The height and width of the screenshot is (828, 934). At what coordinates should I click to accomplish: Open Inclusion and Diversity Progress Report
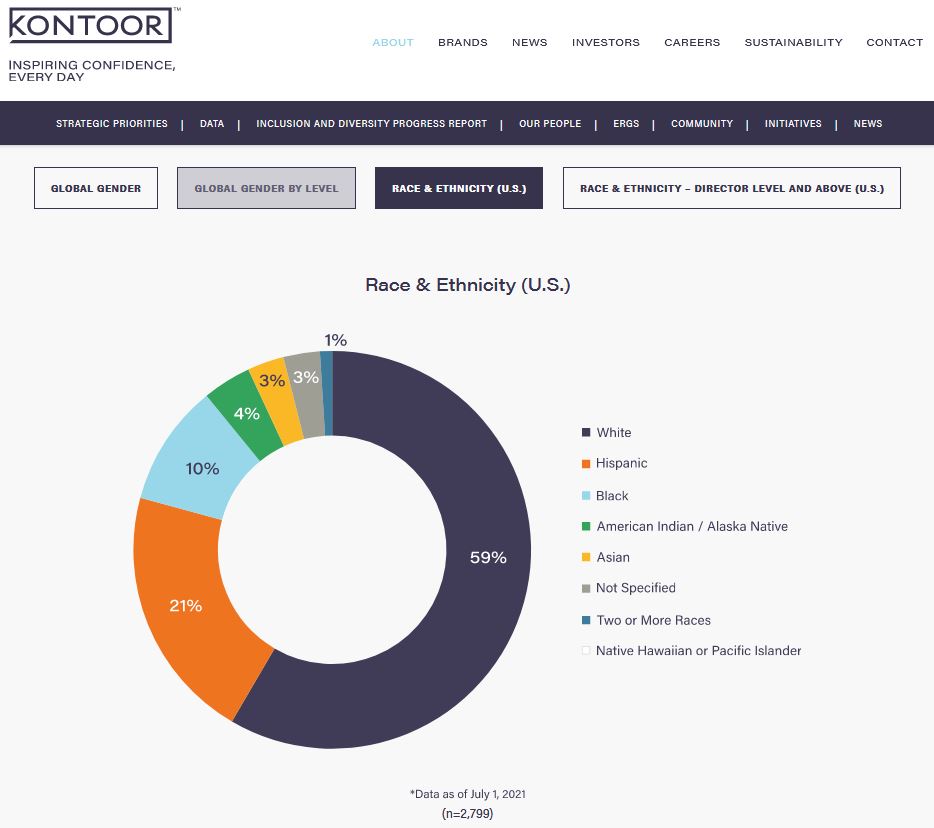[x=371, y=124]
